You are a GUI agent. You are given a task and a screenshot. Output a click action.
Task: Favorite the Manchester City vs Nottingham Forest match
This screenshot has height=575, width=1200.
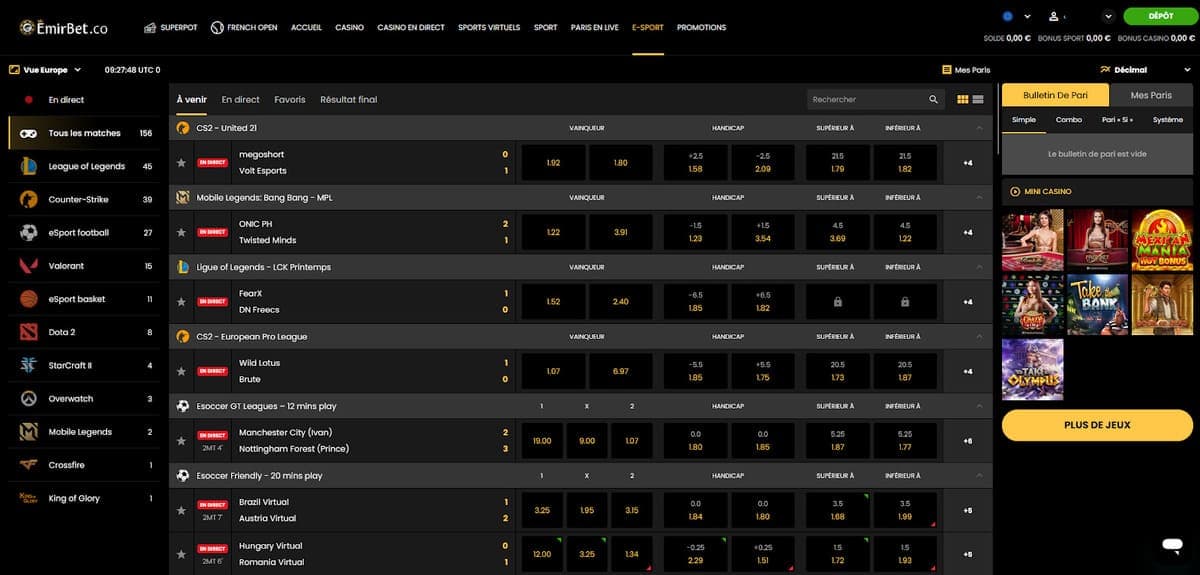181,441
